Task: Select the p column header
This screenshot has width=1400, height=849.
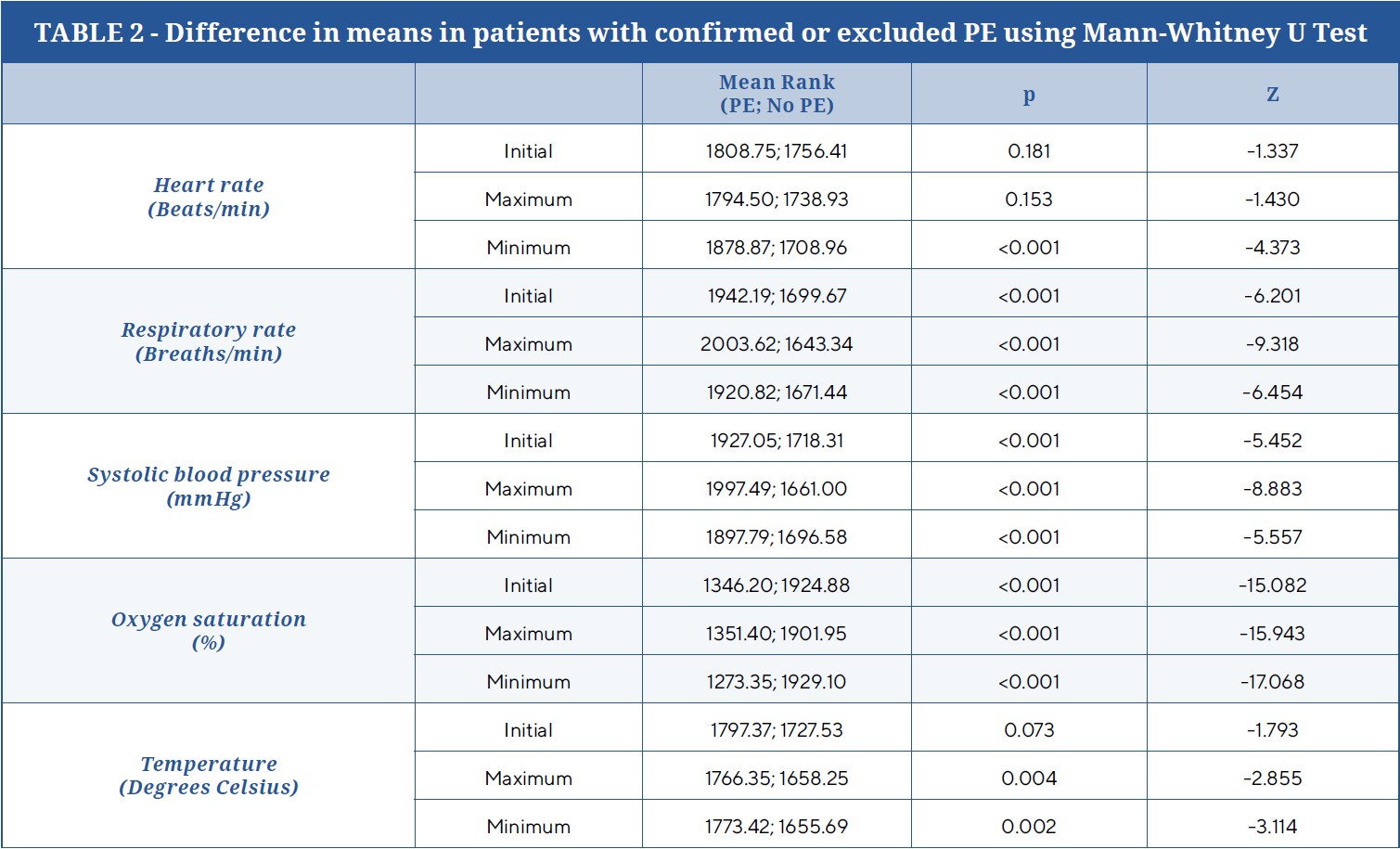Action: [x=1029, y=95]
